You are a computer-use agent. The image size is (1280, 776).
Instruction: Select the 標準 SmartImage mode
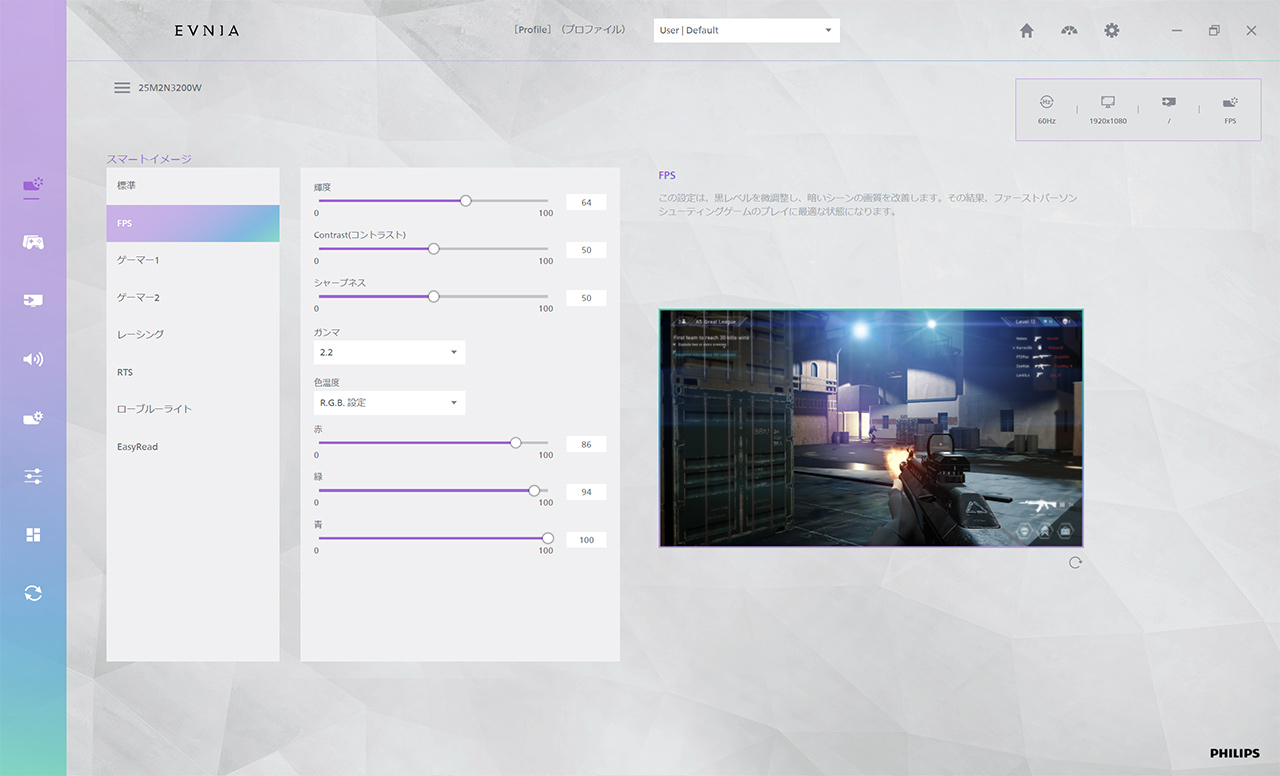pos(193,186)
